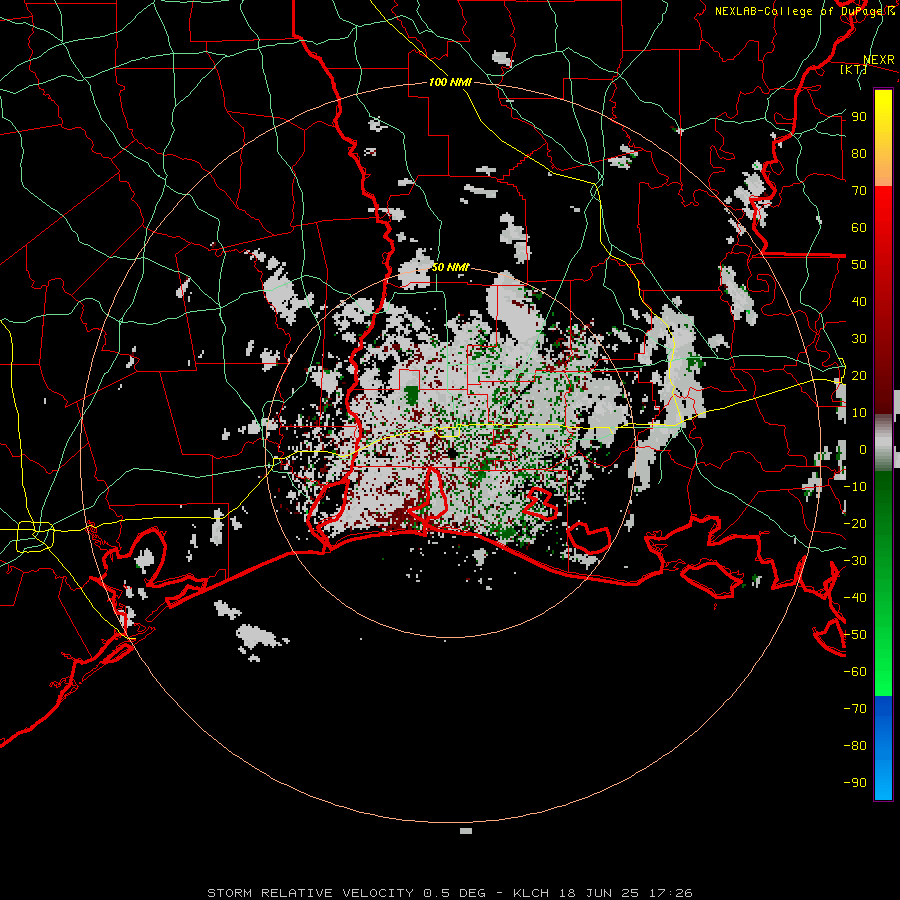
Task: Click the 30 value on the velocity scale
Action: (859, 339)
